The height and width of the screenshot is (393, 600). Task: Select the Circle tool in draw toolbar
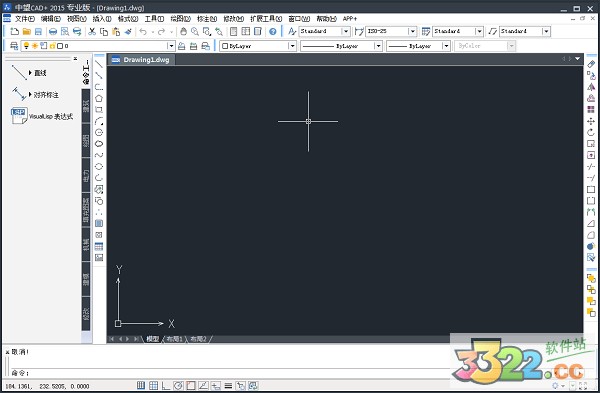point(99,132)
